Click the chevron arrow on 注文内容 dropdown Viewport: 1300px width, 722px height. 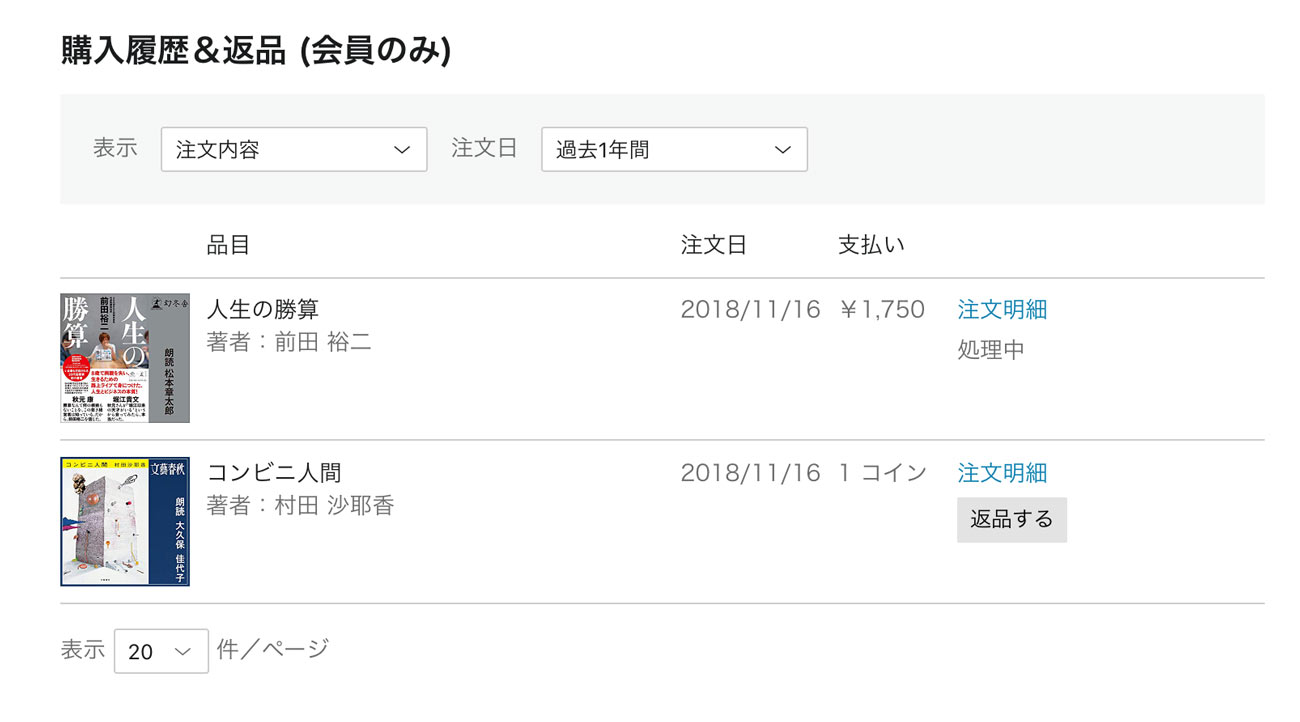[x=402, y=150]
